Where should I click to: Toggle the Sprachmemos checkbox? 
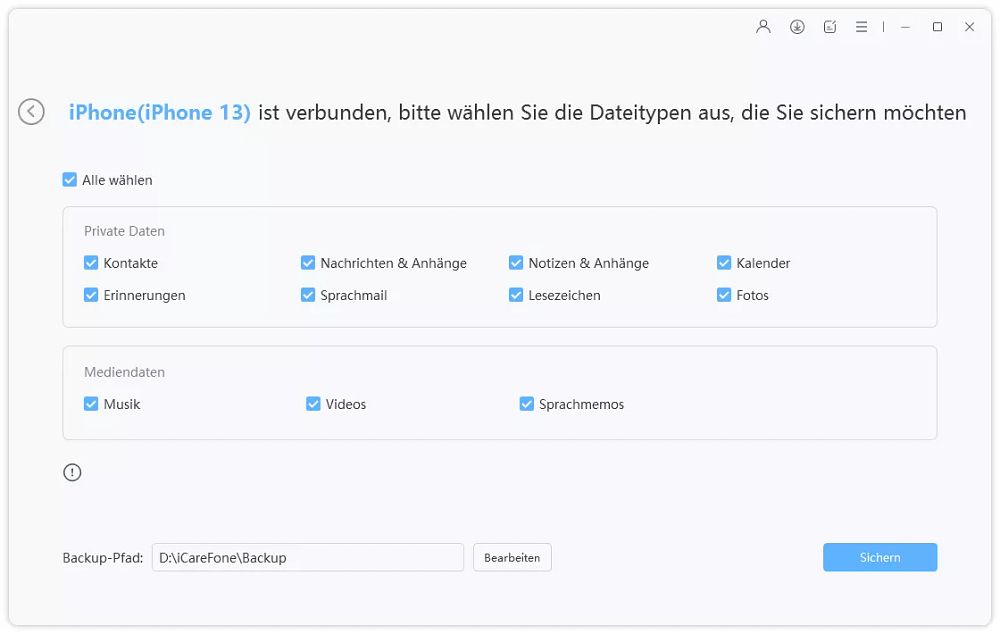point(526,404)
